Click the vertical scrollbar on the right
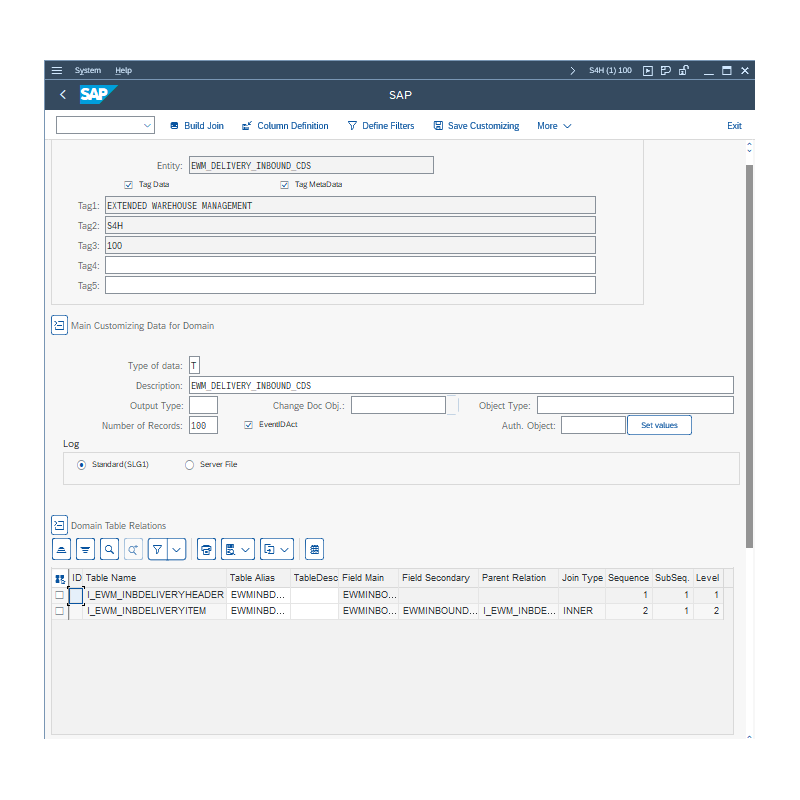The height and width of the screenshot is (800, 800). coord(750,350)
